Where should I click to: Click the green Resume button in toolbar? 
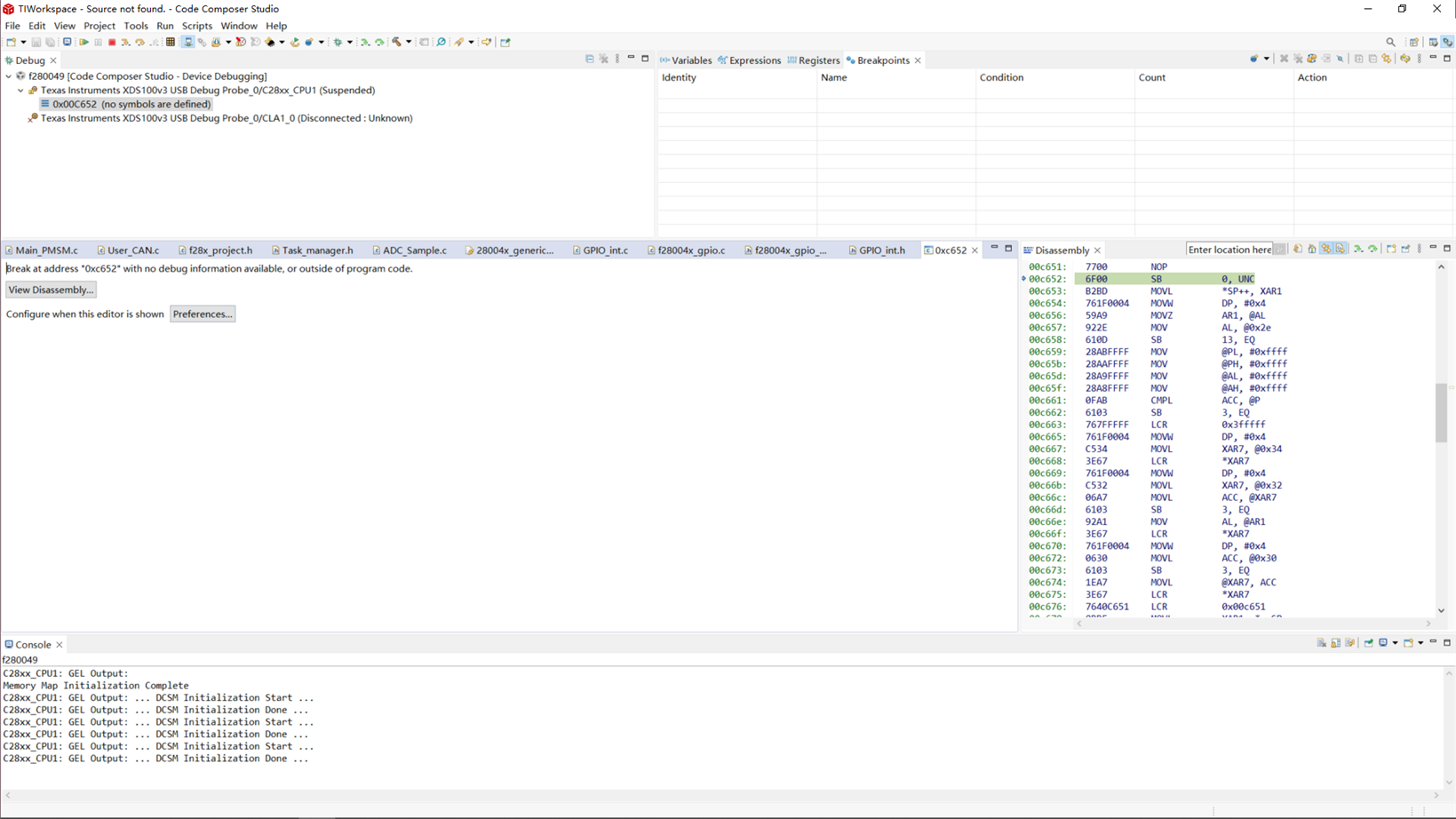(84, 42)
